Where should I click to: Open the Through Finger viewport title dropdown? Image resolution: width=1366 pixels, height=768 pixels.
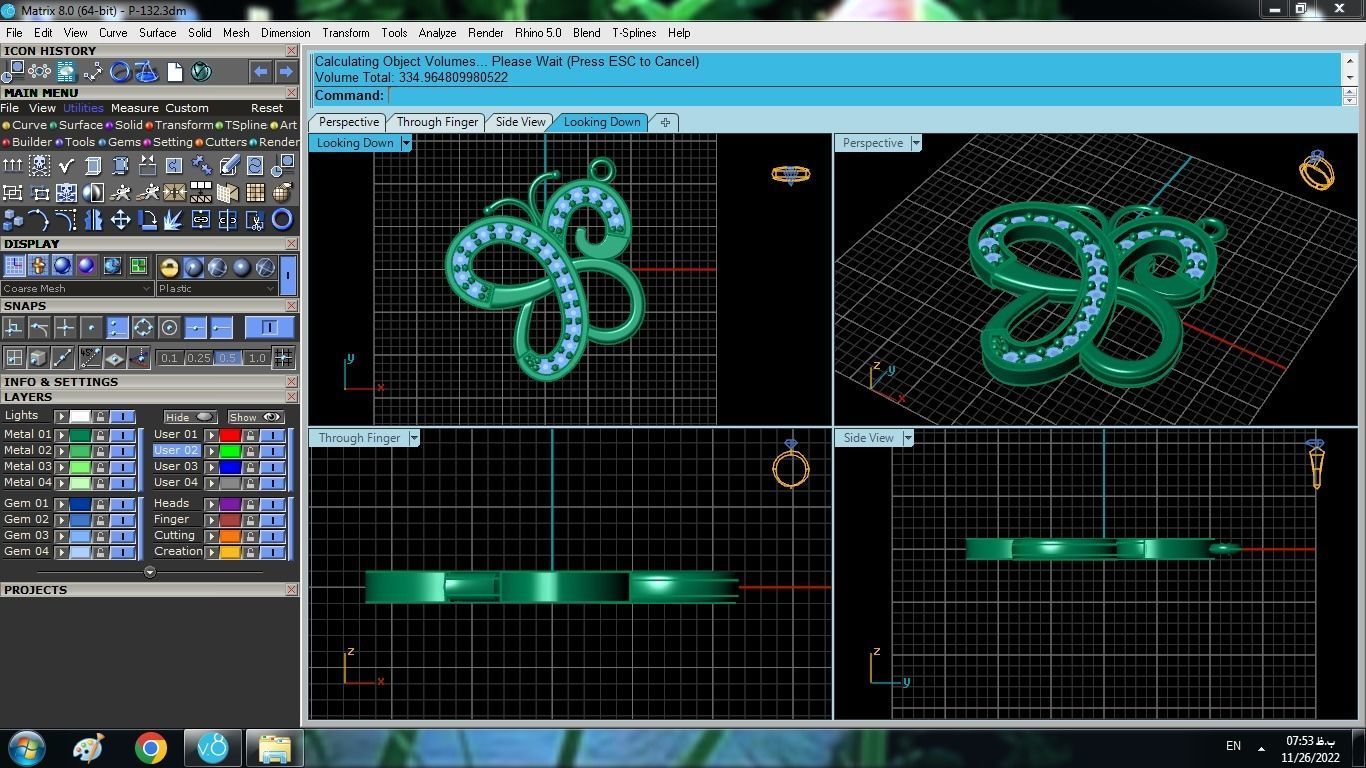413,438
